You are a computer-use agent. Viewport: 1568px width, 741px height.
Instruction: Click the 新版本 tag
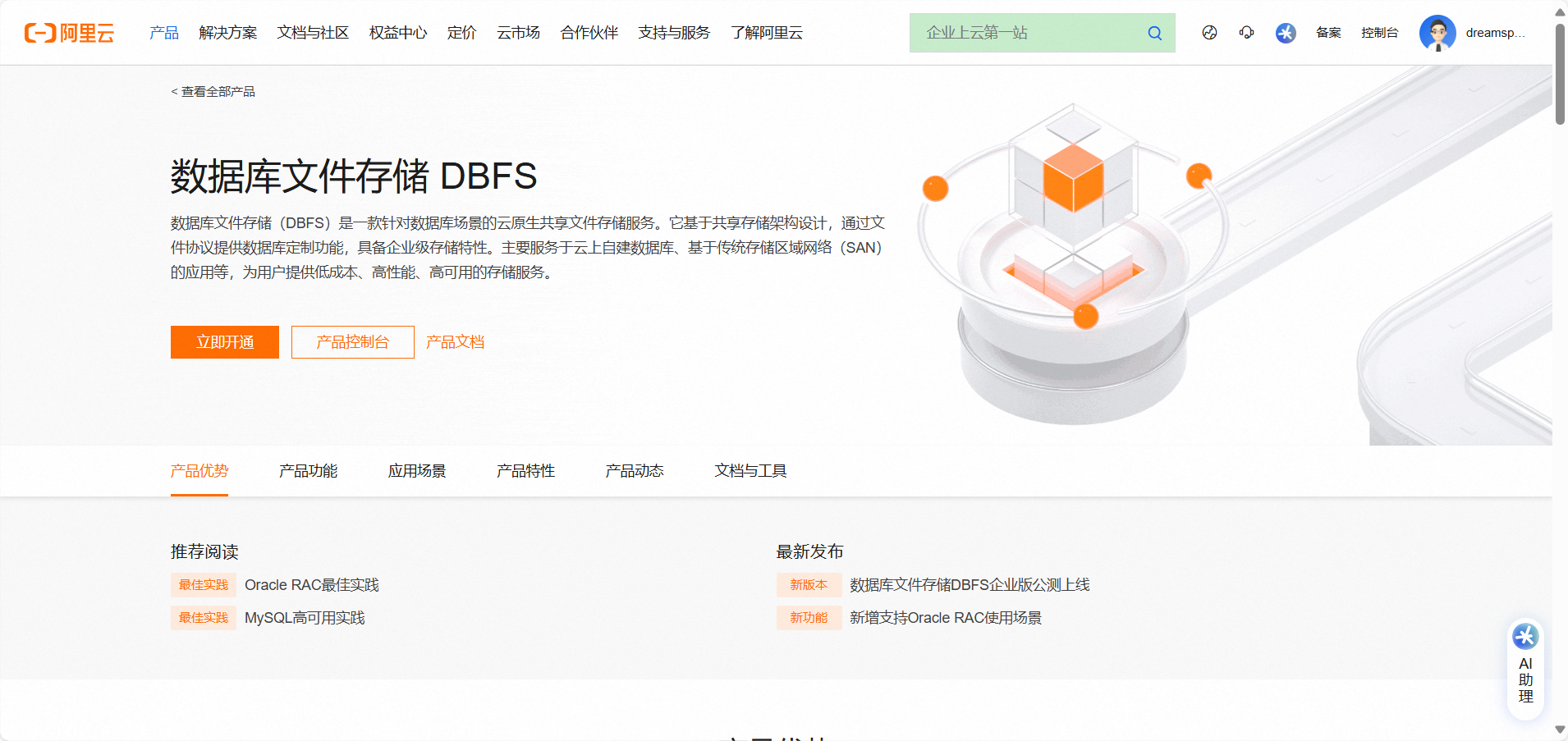pos(809,585)
